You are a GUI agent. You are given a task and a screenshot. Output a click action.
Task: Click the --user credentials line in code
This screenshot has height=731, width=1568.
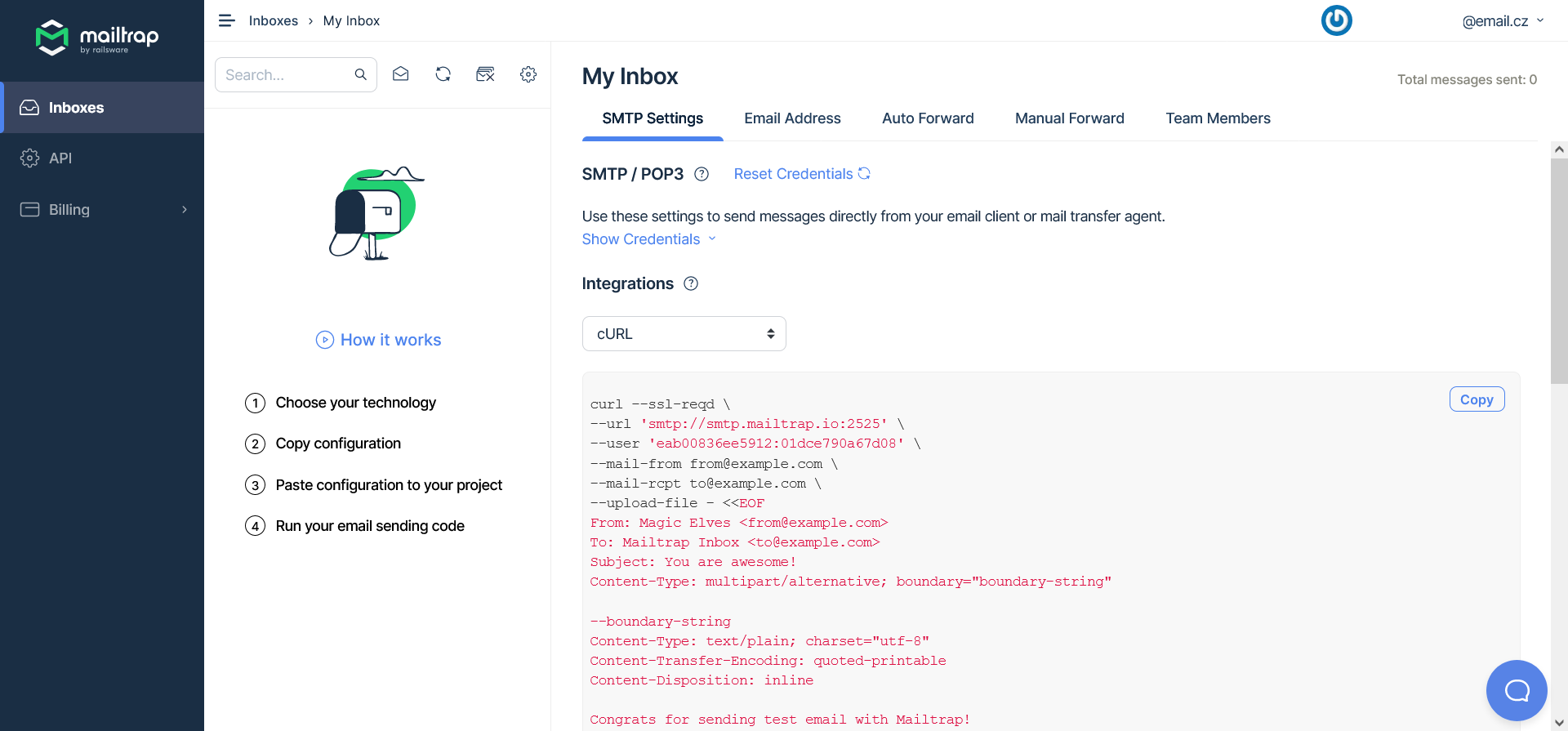coord(755,444)
